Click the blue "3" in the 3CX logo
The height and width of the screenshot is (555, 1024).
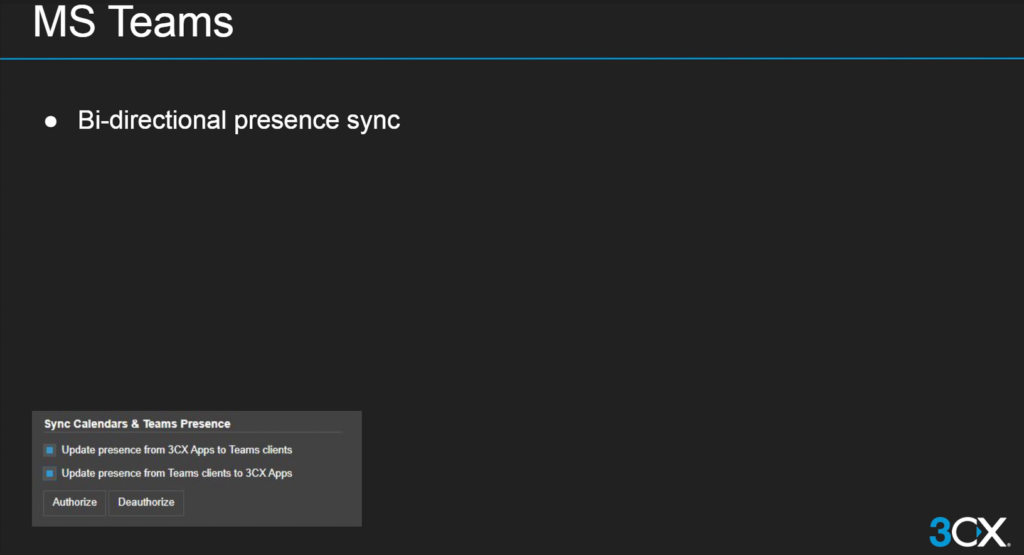[x=940, y=531]
